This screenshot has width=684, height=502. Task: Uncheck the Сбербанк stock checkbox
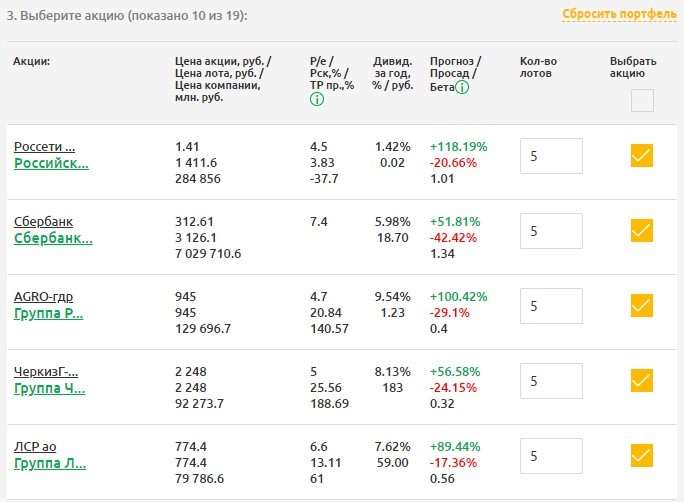(x=642, y=231)
